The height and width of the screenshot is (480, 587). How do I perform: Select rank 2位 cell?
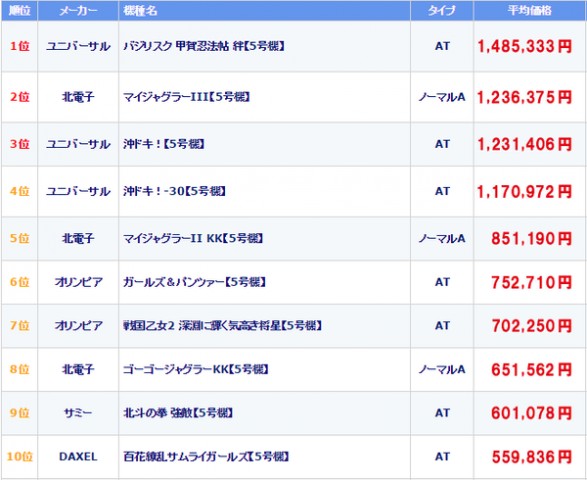pos(19,97)
